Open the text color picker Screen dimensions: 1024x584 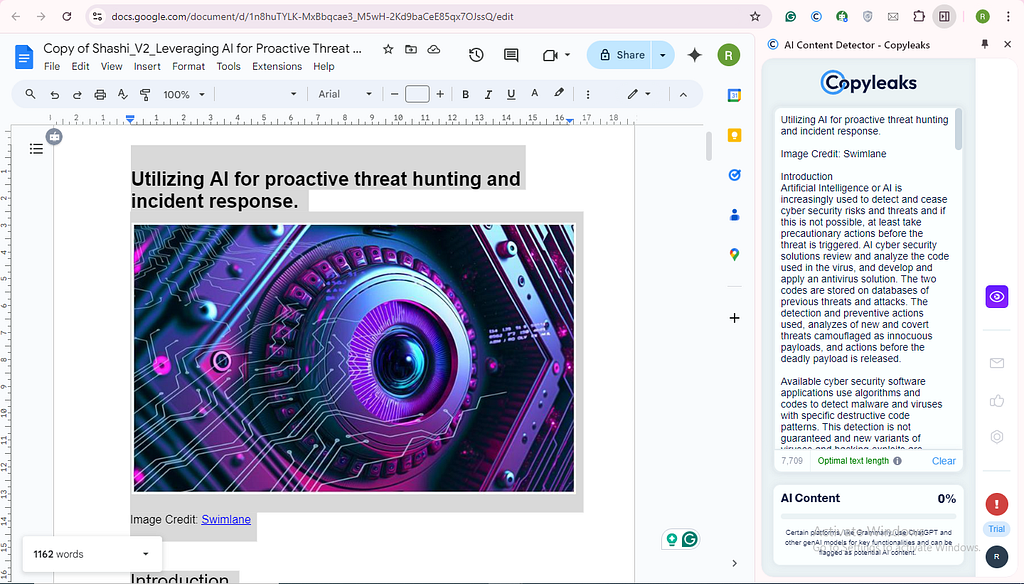[534, 94]
